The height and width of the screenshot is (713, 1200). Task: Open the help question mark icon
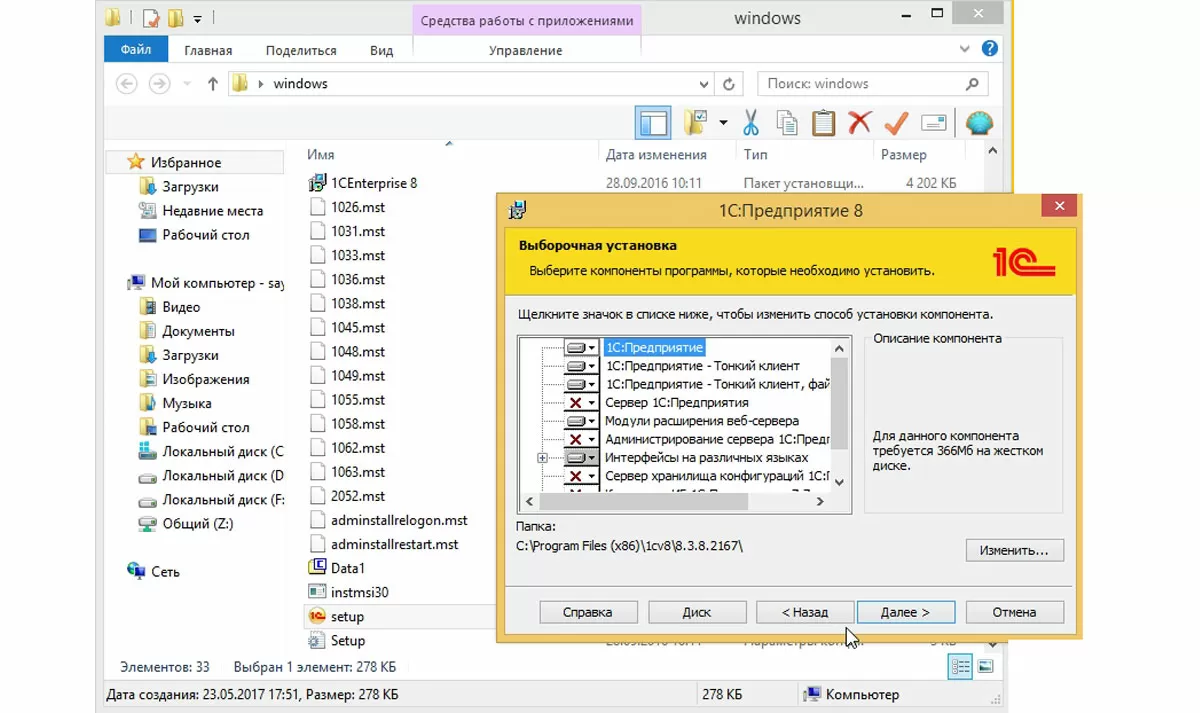click(x=990, y=48)
